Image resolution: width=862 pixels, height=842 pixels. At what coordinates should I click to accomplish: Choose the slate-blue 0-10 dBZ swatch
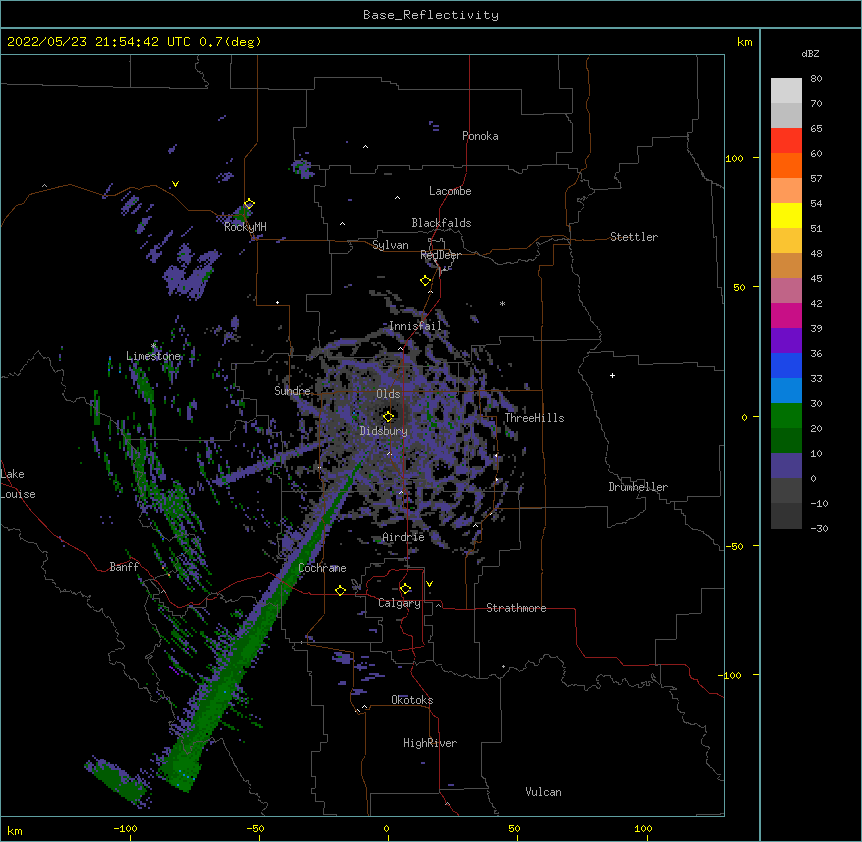(x=786, y=466)
